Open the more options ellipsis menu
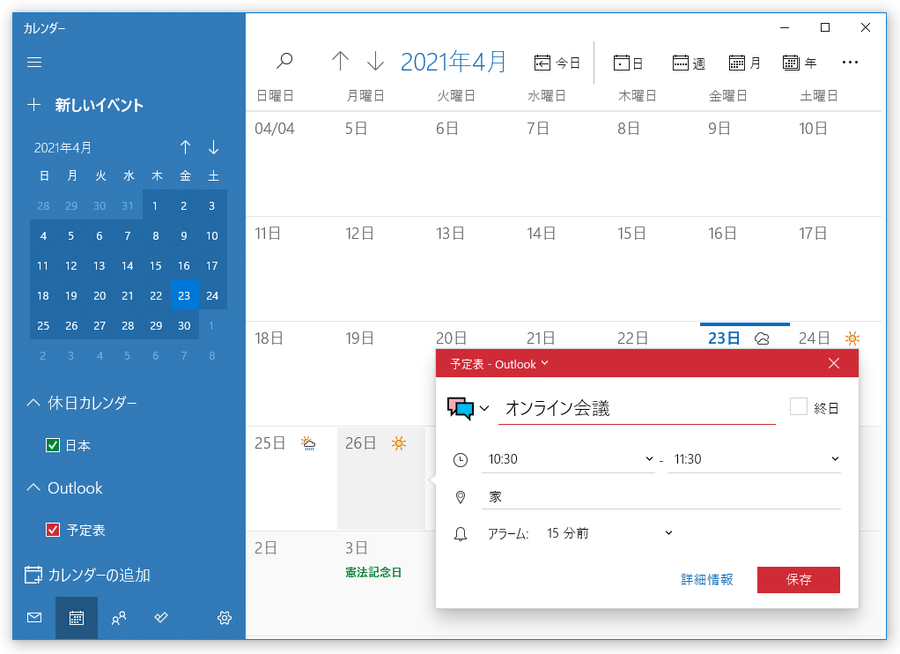This screenshot has width=900, height=654. (850, 63)
